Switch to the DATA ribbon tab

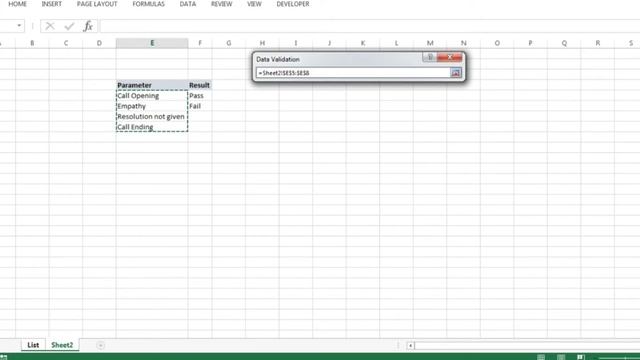click(x=188, y=4)
